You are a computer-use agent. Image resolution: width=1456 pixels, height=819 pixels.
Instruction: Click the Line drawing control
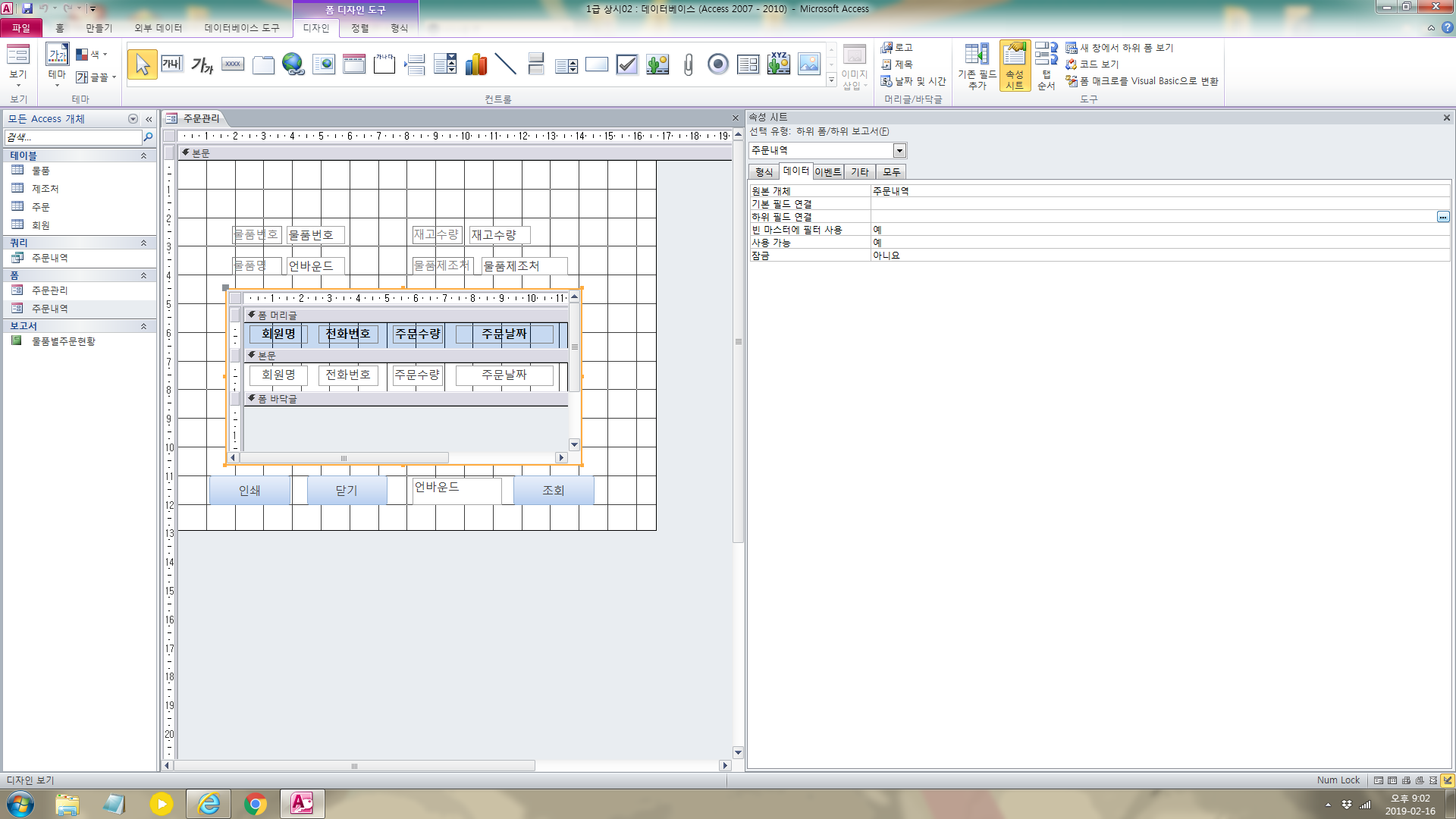click(505, 64)
